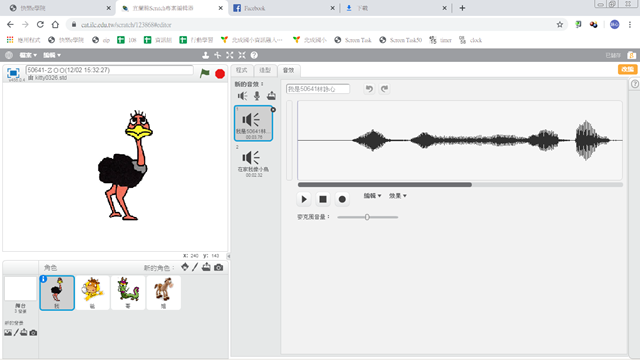Play the selected sound
Screen dimensions: 640x360
click(x=304, y=199)
